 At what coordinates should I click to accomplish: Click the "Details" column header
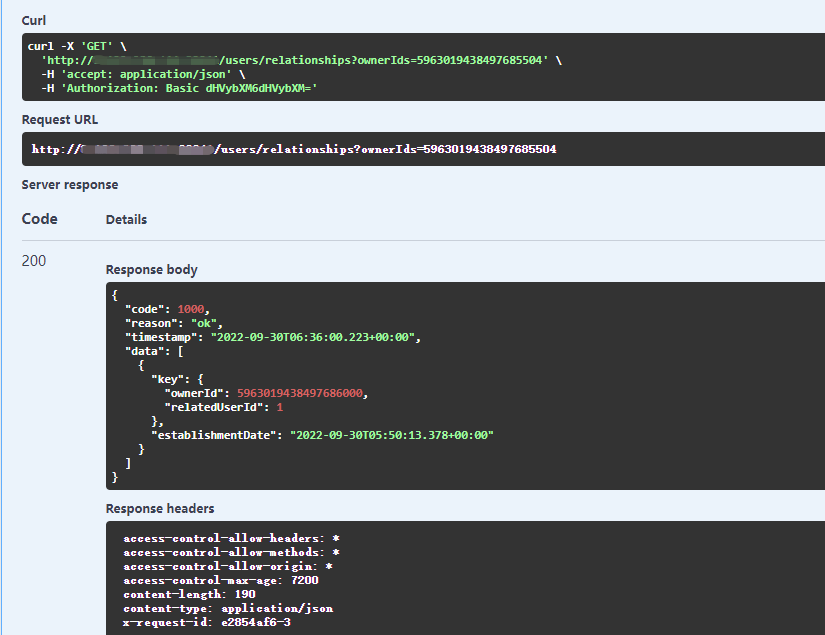pyautogui.click(x=125, y=219)
